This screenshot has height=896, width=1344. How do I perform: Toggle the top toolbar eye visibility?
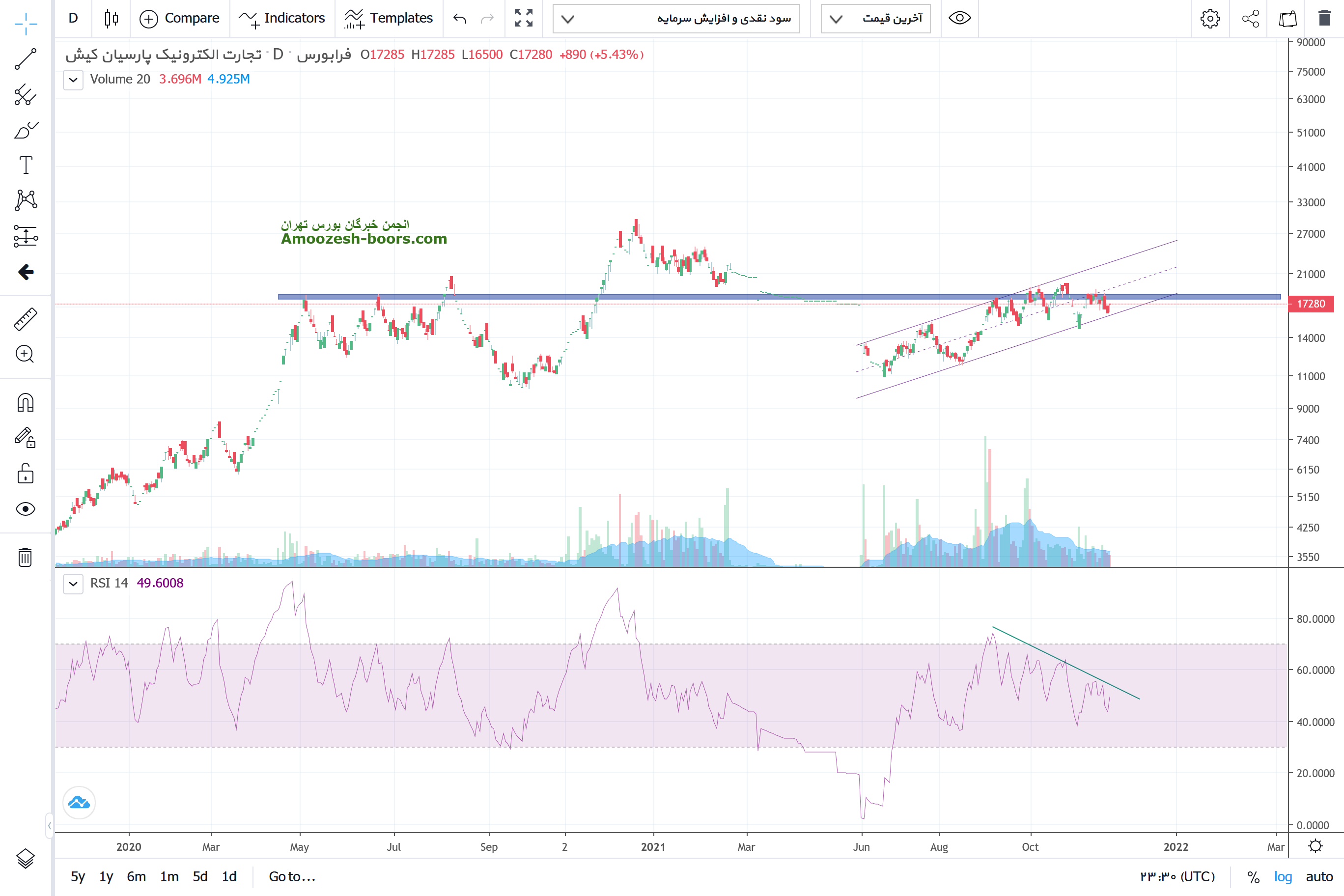tap(959, 18)
